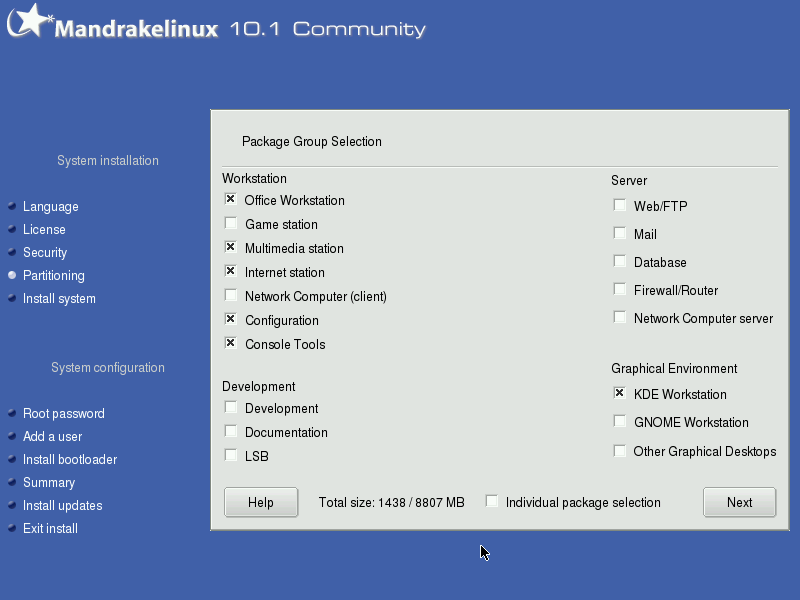Click the Mandrakelinux star logo
Screen dimensions: 800x600
point(30,21)
